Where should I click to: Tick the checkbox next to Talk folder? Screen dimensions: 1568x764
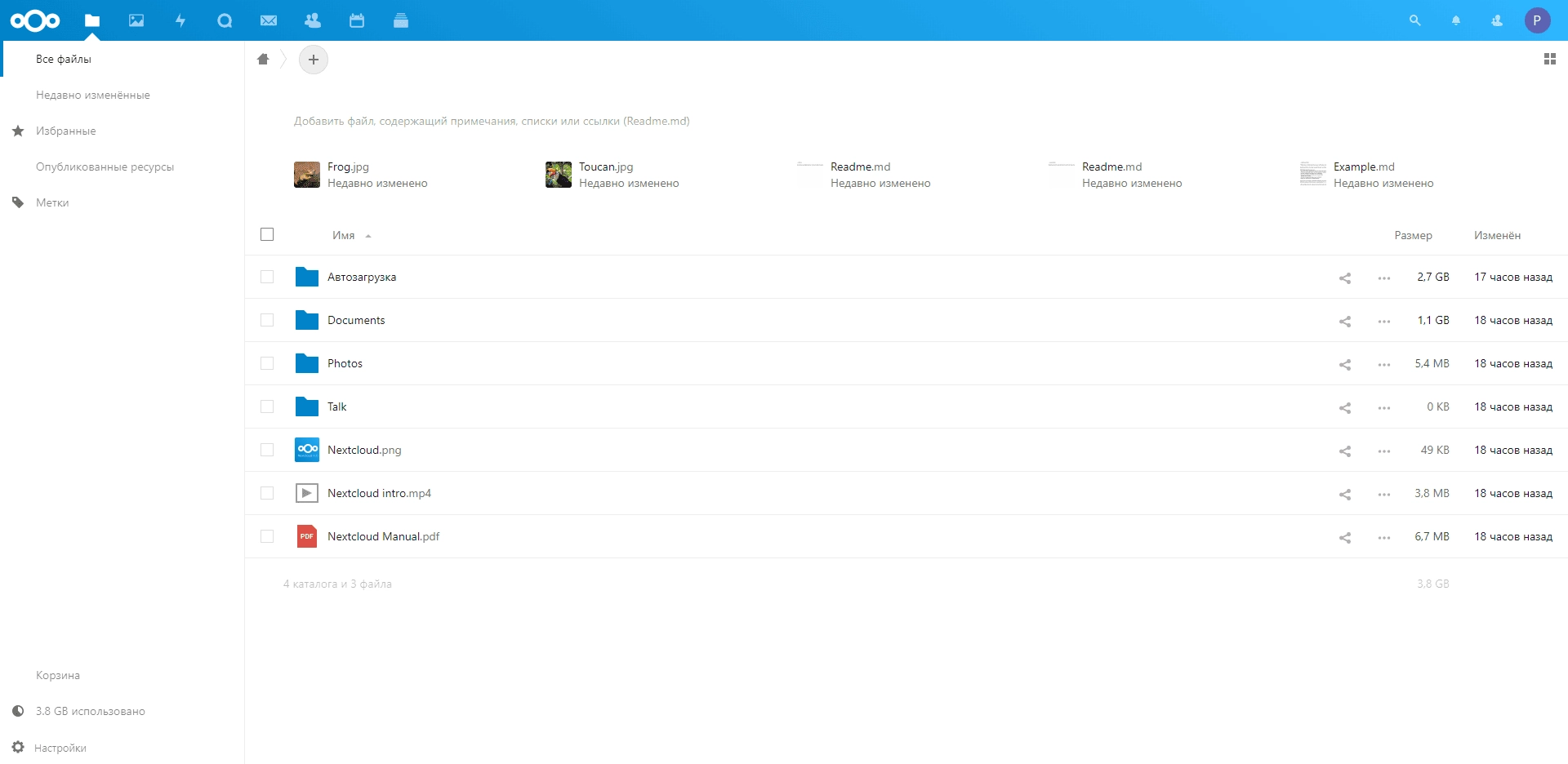click(x=267, y=406)
